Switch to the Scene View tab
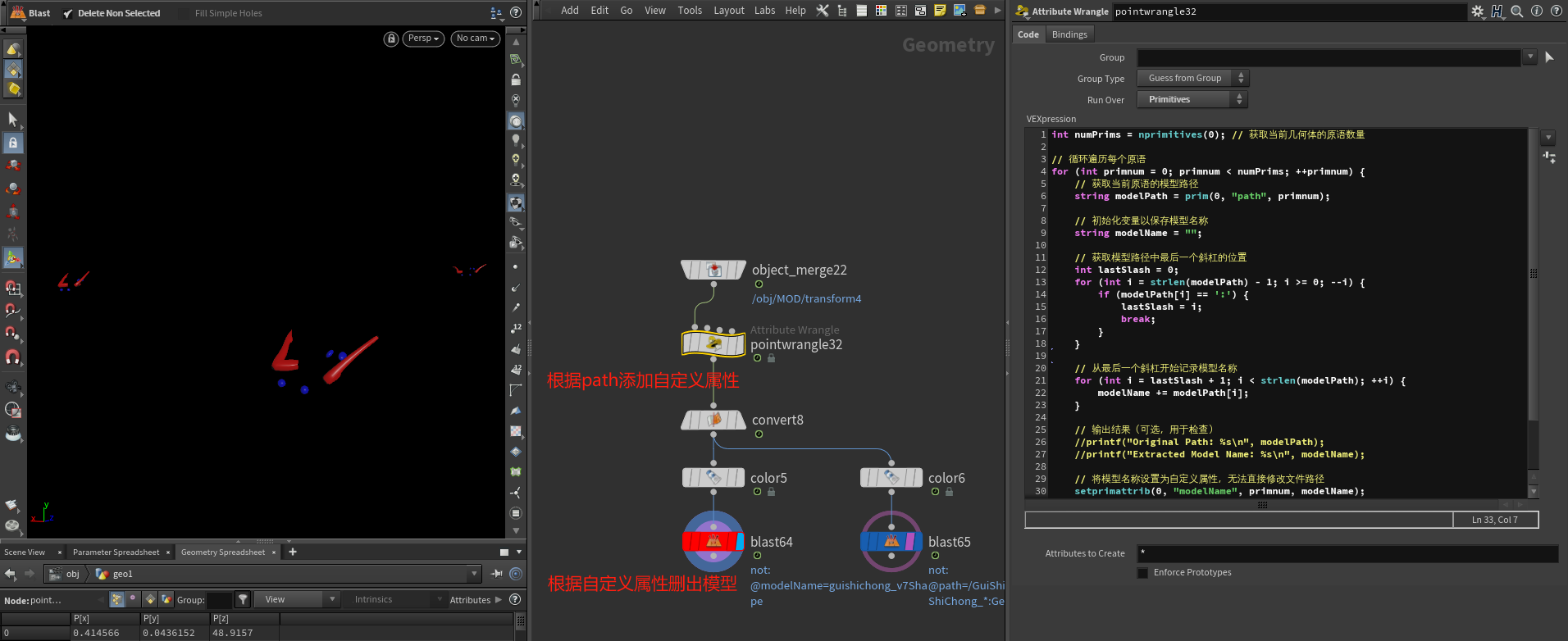 coord(25,552)
